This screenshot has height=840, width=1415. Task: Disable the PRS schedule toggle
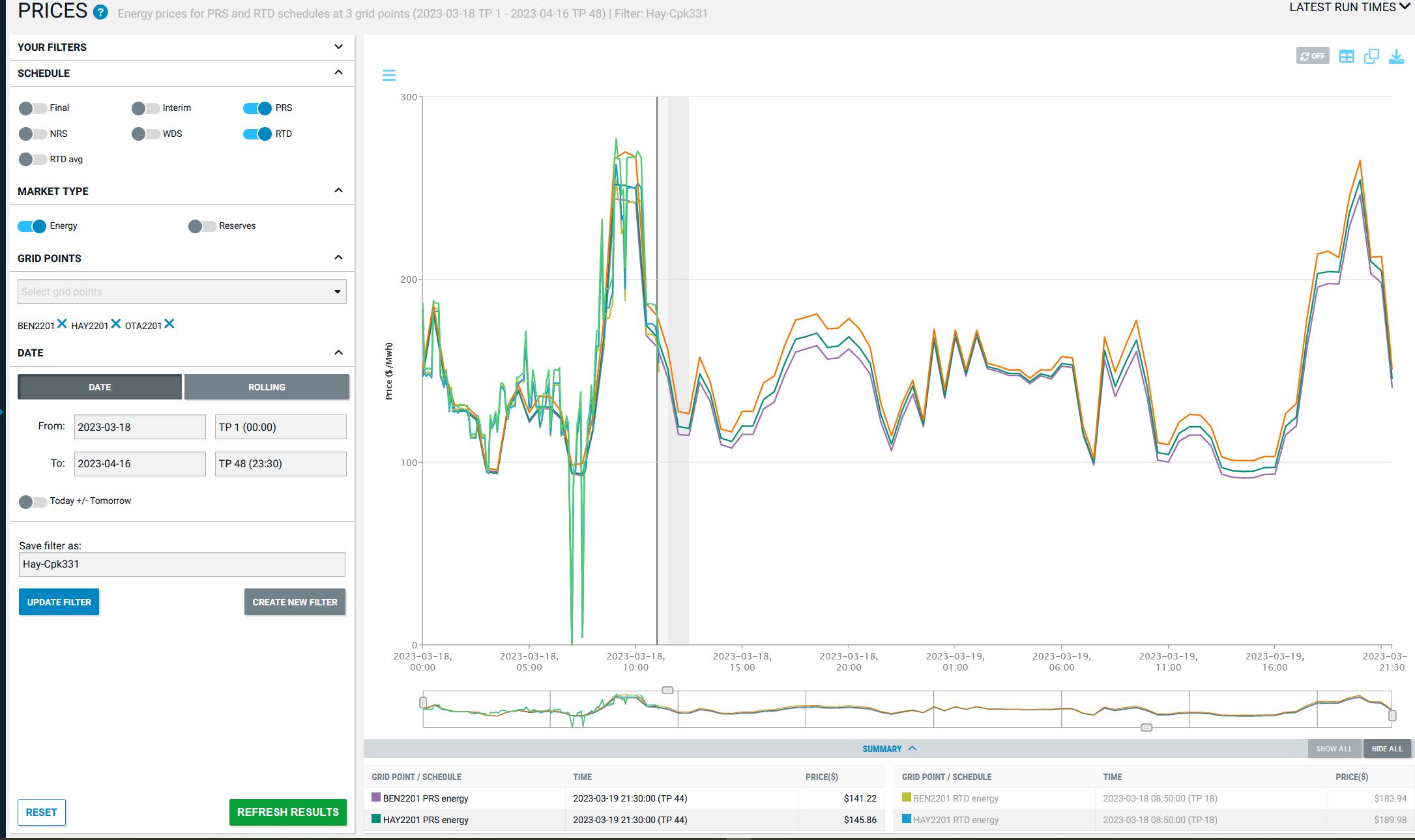click(257, 108)
